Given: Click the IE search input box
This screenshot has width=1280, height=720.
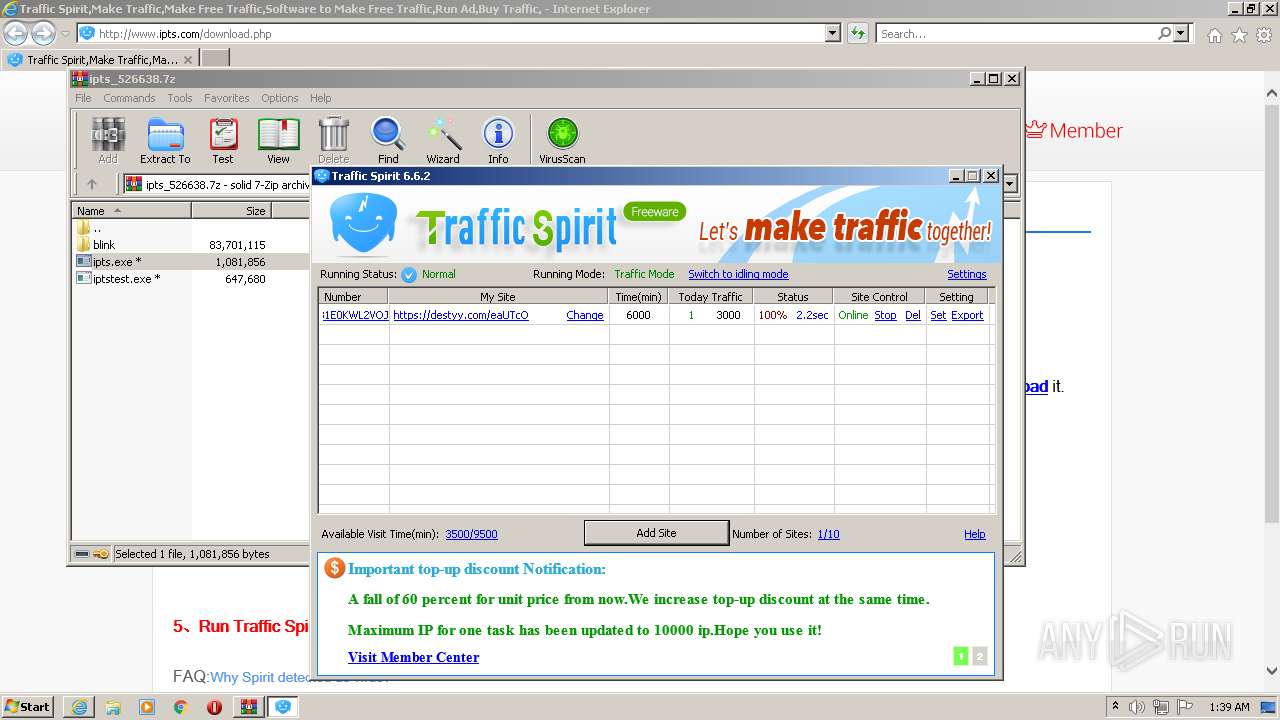Looking at the screenshot, I should (1017, 33).
